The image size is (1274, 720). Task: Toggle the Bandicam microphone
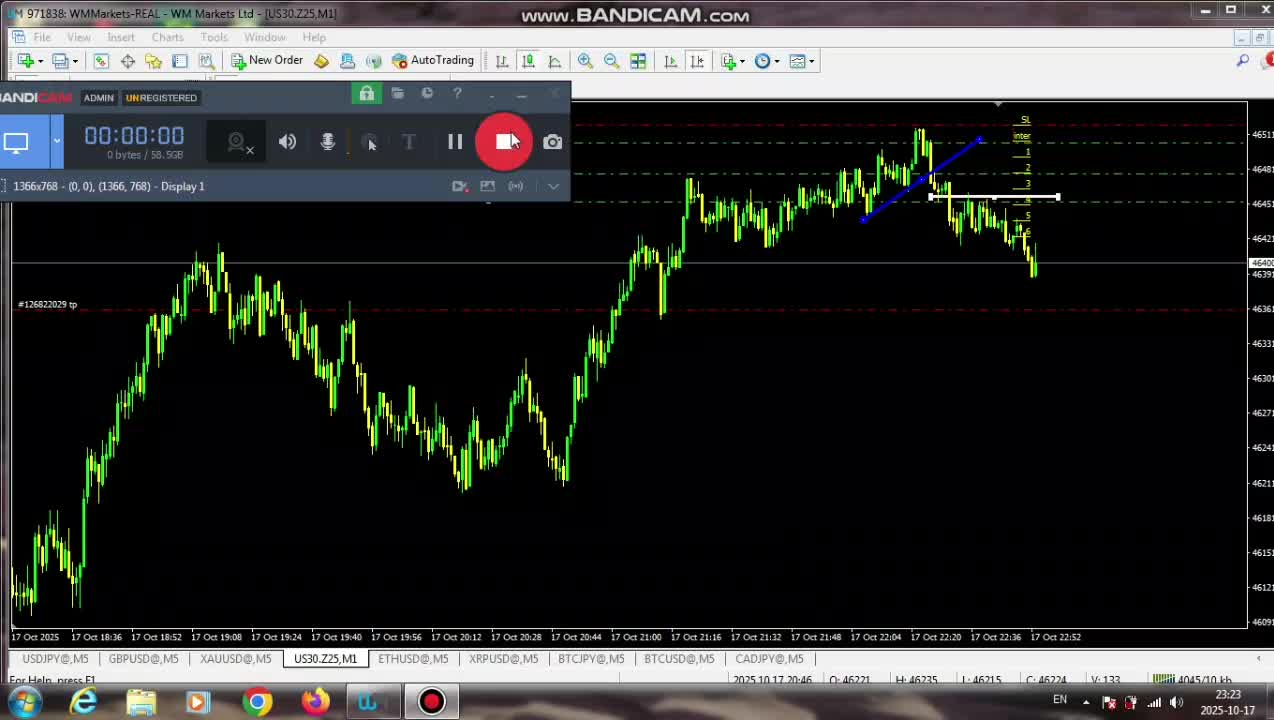click(x=327, y=142)
